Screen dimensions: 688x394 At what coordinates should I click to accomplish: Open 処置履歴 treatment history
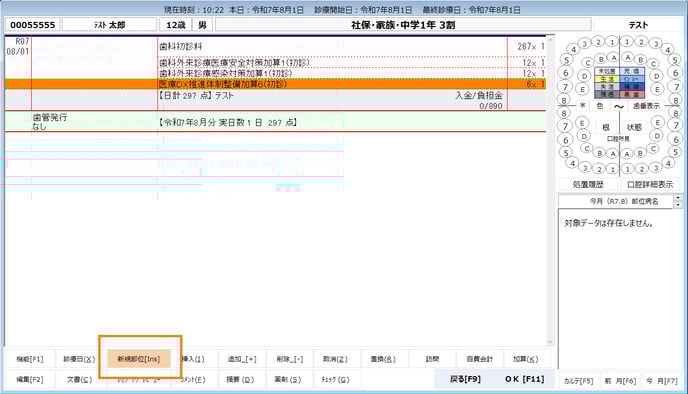coord(588,184)
